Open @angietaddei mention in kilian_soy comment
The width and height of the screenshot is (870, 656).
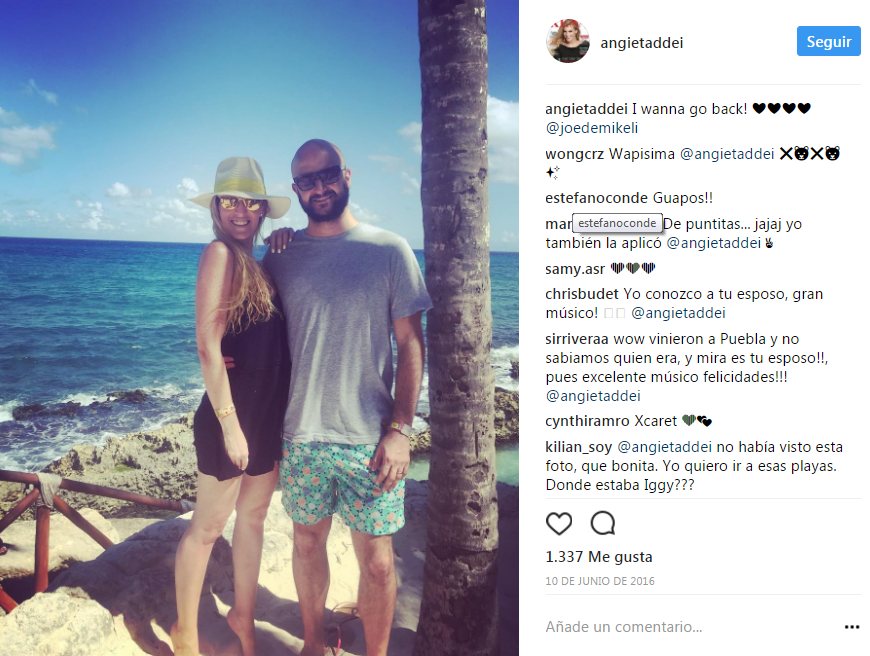664,447
